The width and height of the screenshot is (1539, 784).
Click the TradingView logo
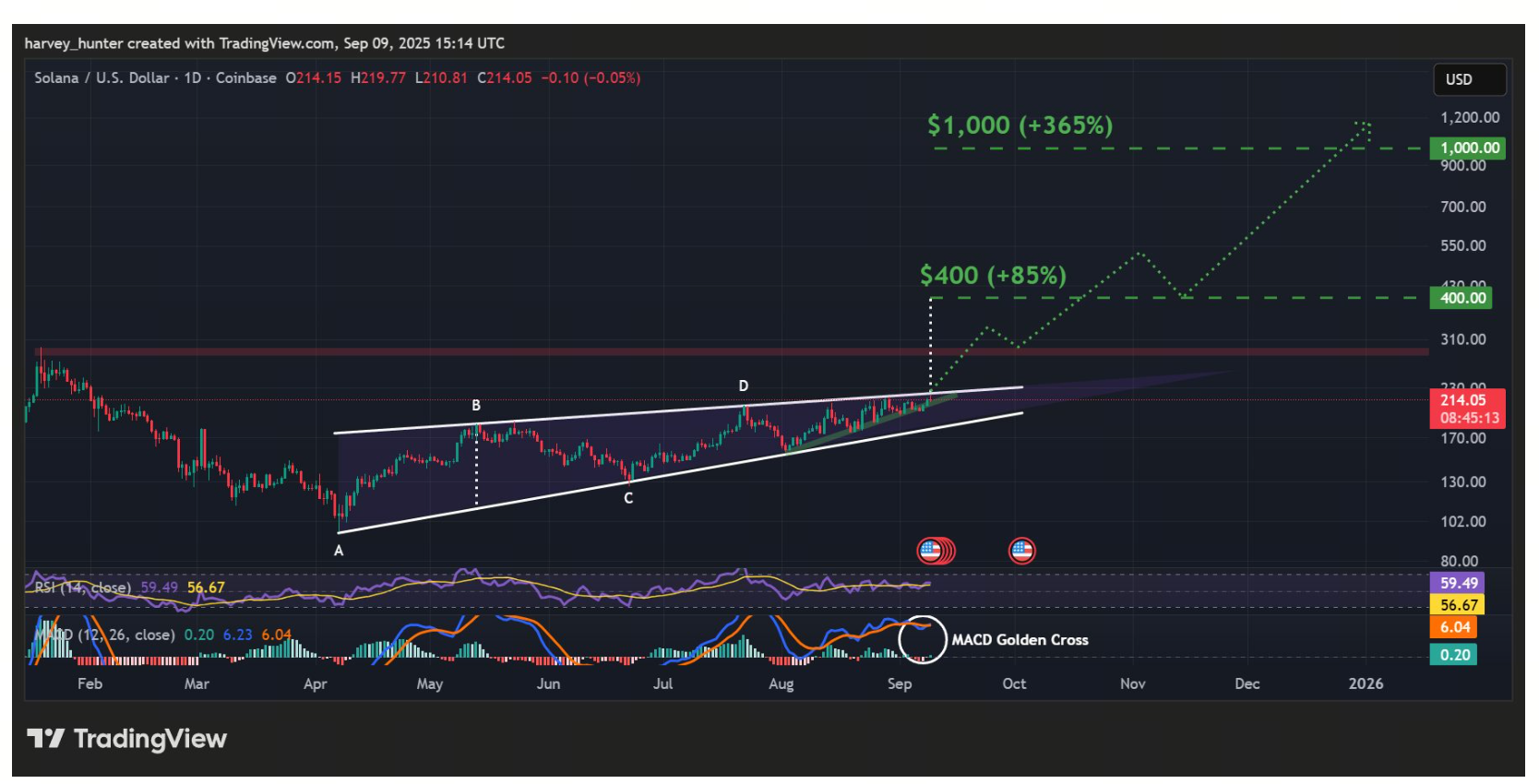pos(127,739)
